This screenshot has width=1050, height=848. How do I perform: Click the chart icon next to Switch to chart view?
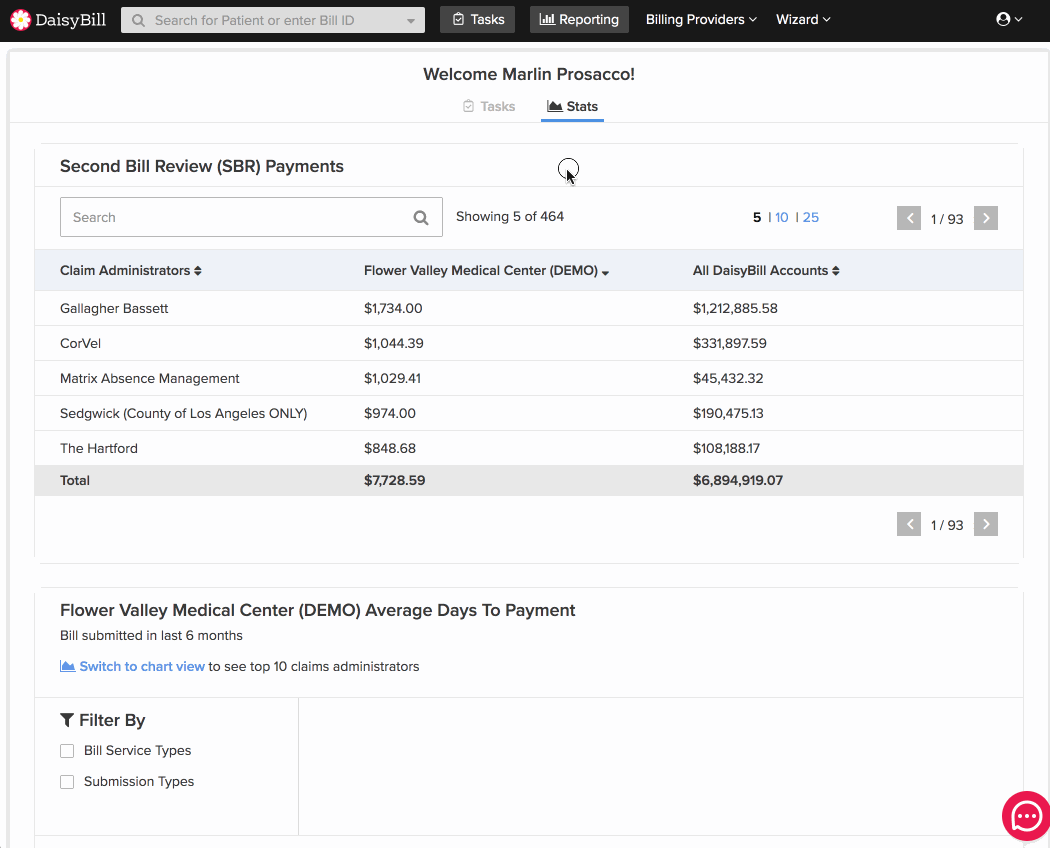click(x=67, y=666)
